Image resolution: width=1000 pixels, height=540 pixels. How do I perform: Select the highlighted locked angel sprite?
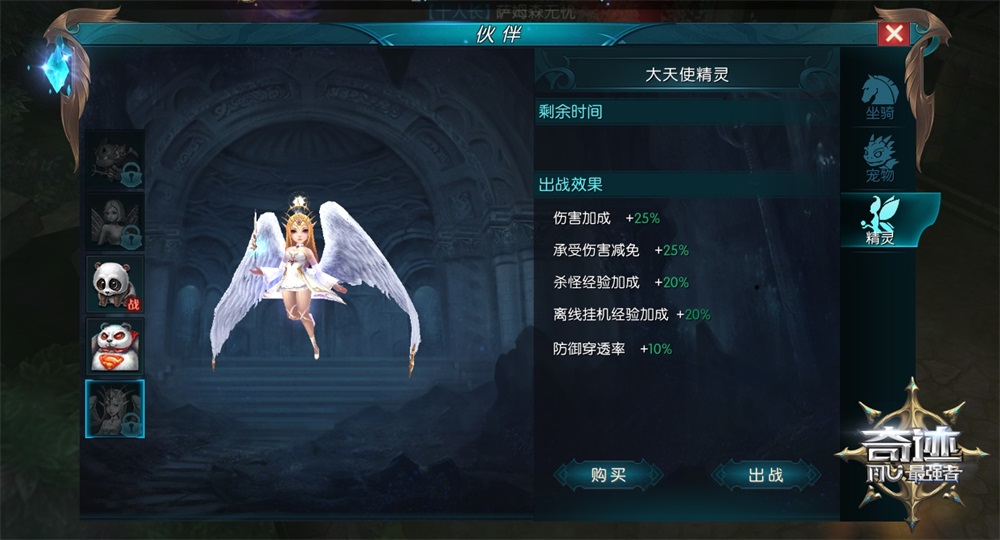(x=115, y=409)
